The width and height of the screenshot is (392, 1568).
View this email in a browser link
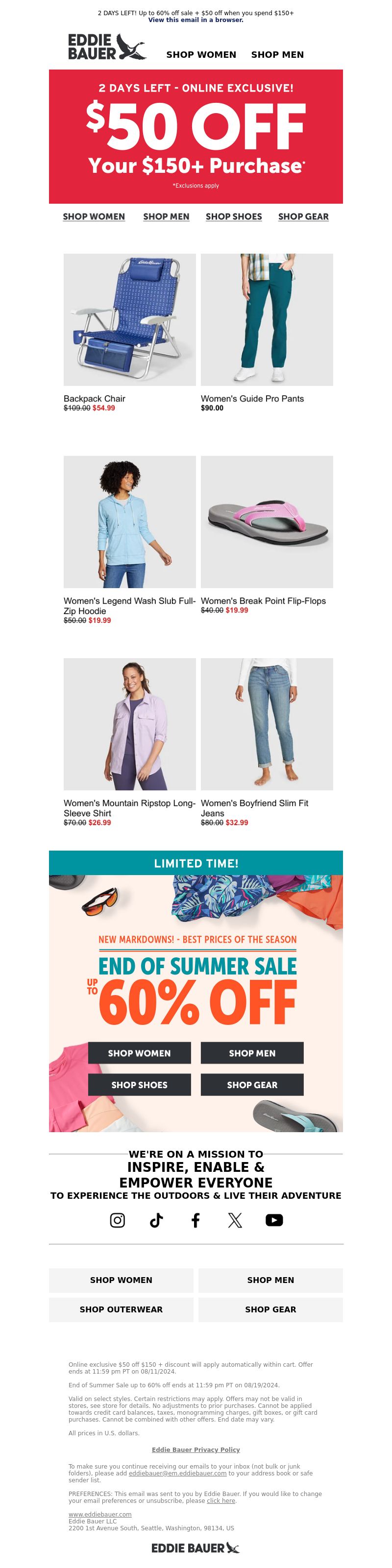(x=196, y=20)
